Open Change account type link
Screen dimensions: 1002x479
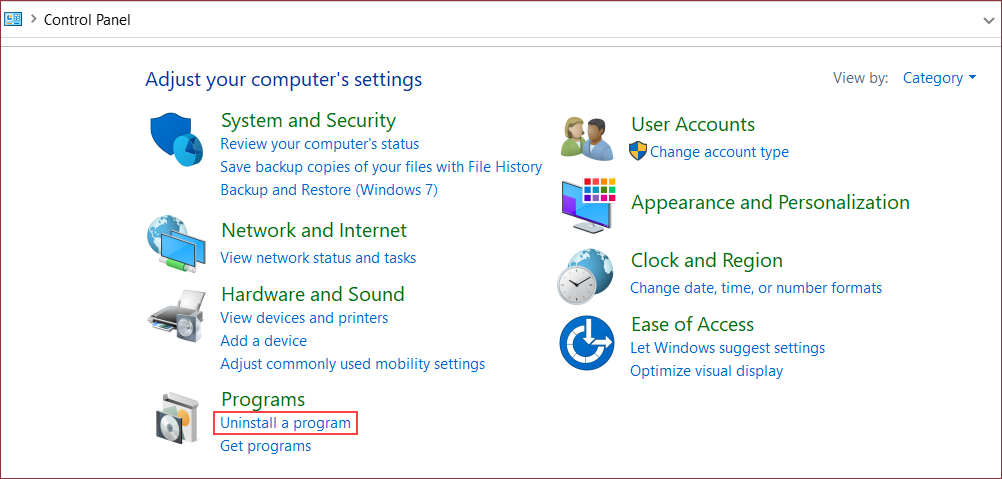click(x=719, y=152)
